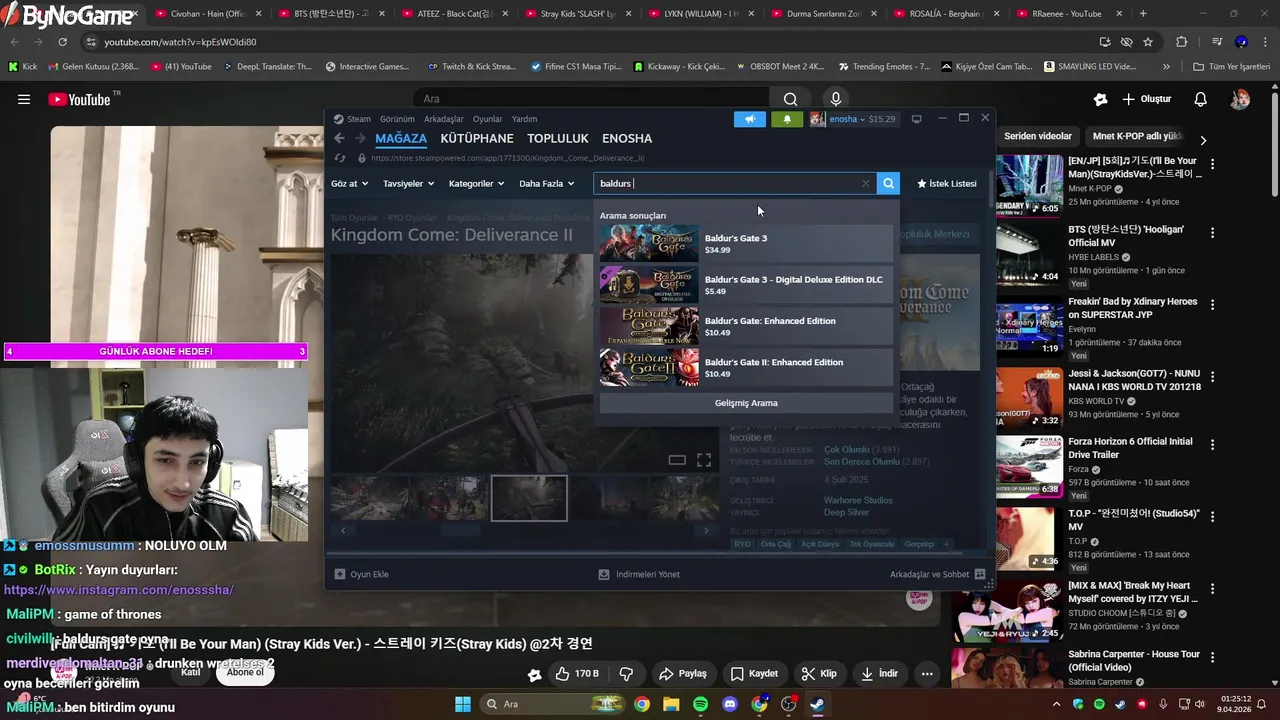The height and width of the screenshot is (720, 1280).
Task: Click the Windows Start button
Action: pyautogui.click(x=463, y=704)
